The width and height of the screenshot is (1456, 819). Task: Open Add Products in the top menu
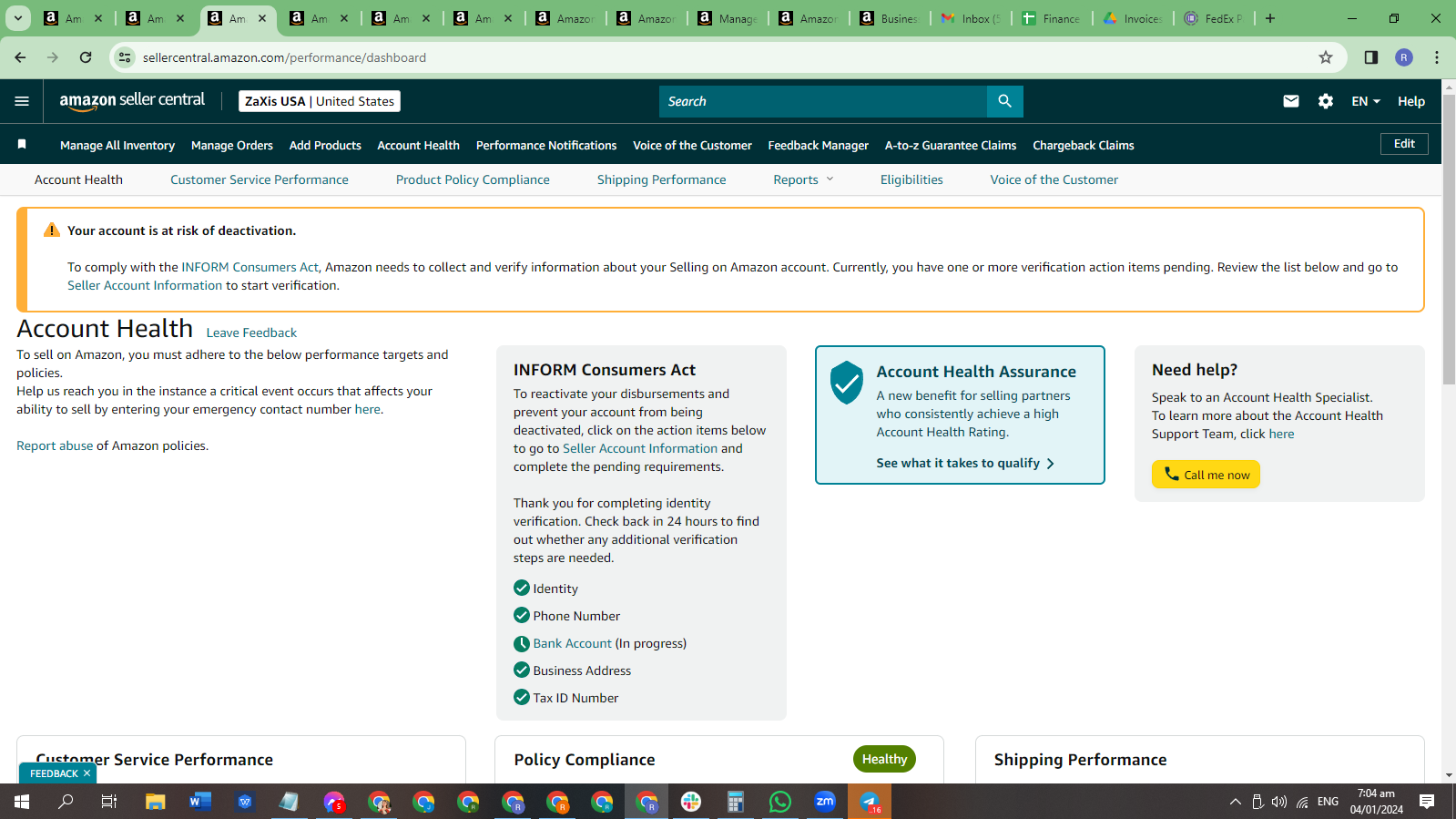pos(325,145)
